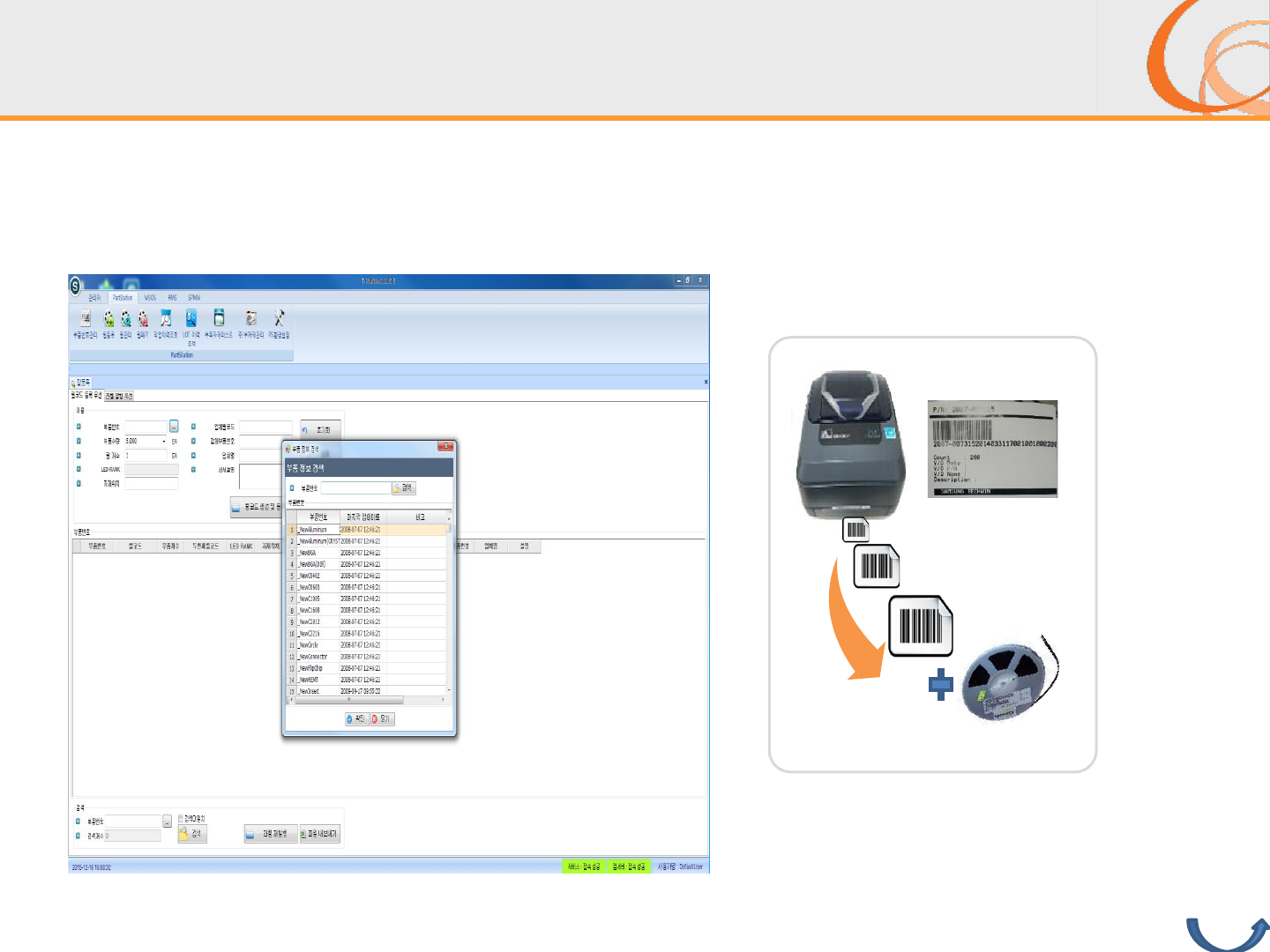Viewport: 1270px width, 952px height.
Task: Focus the top 부품번호 input field
Action: pos(146,427)
